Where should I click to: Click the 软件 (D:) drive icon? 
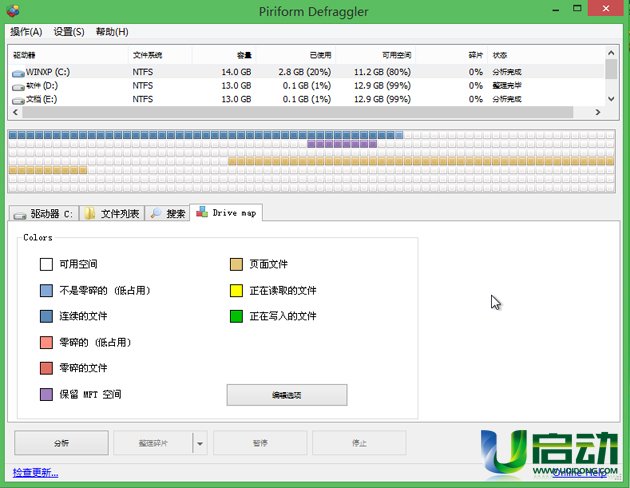(18, 87)
